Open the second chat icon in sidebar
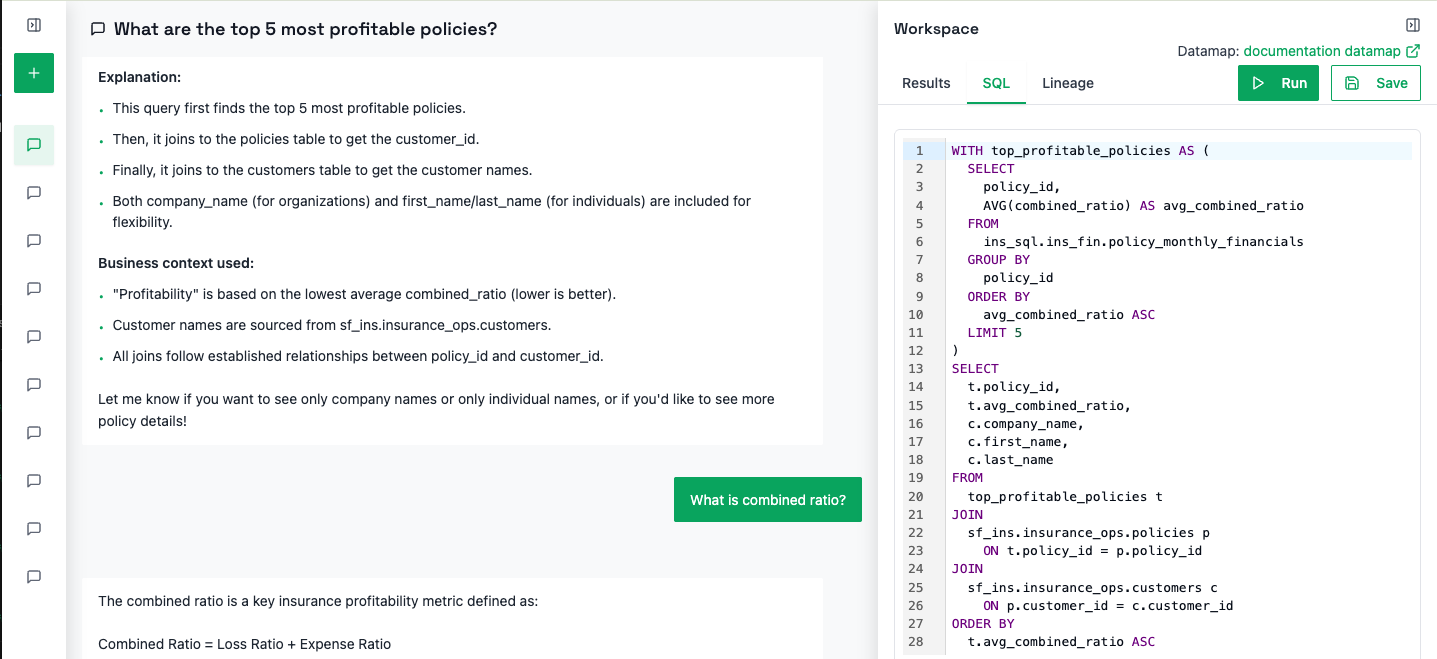 pos(34,193)
